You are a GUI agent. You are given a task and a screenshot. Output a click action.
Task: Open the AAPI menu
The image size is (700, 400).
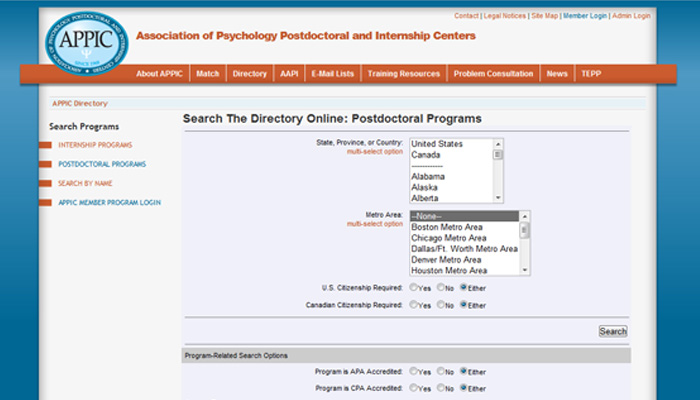pyautogui.click(x=289, y=74)
